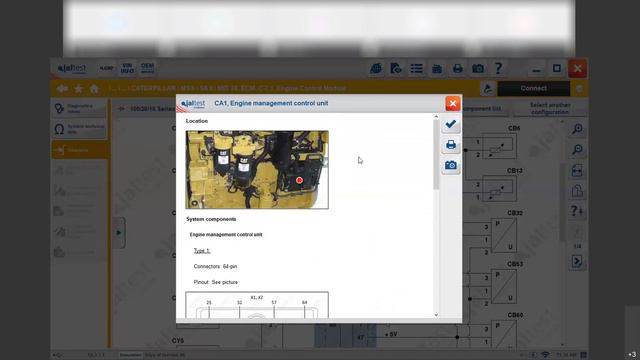Screen dimensions: 640x360
Task: Open the settings gear right of Connect
Action: pyautogui.click(x=579, y=89)
